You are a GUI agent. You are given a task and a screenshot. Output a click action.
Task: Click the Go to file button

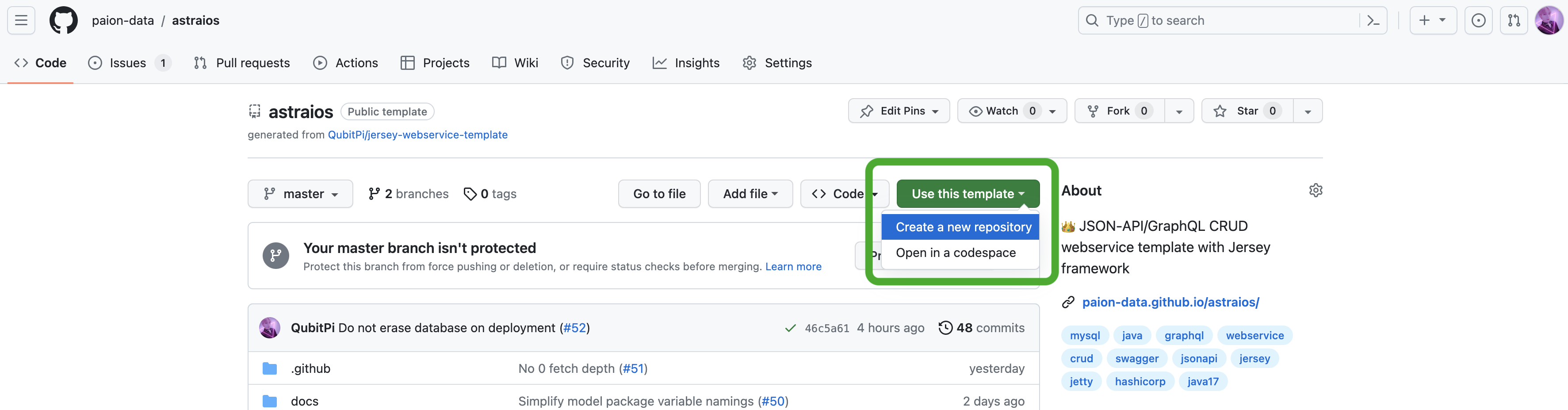(x=659, y=194)
